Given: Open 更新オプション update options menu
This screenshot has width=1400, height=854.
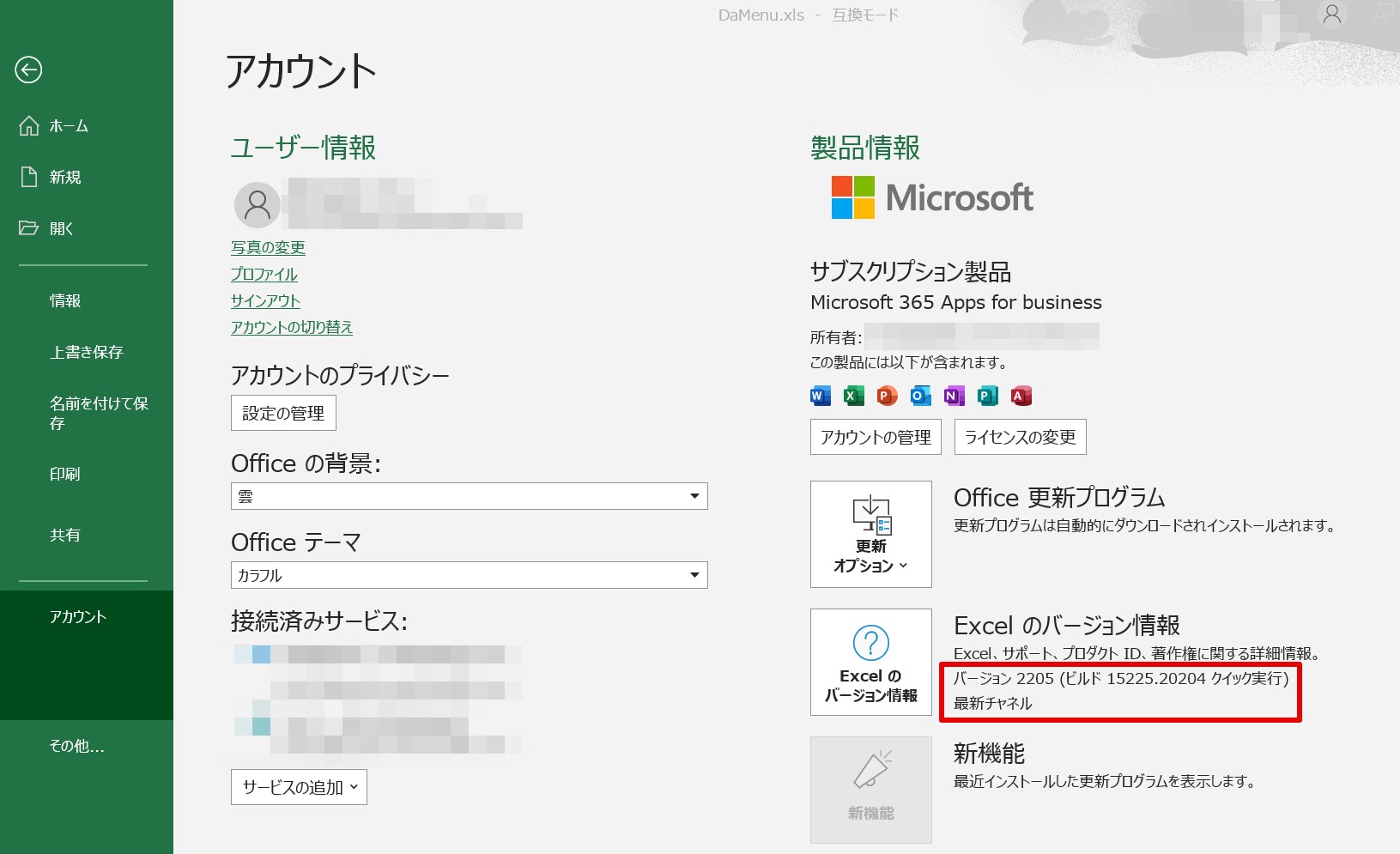Looking at the screenshot, I should pos(871,534).
